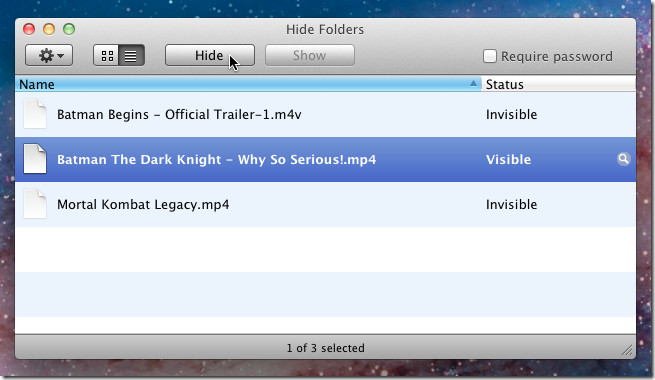Select Batman Begins – Official Trailer-1.m4v
The height and width of the screenshot is (380, 655).
(325, 114)
